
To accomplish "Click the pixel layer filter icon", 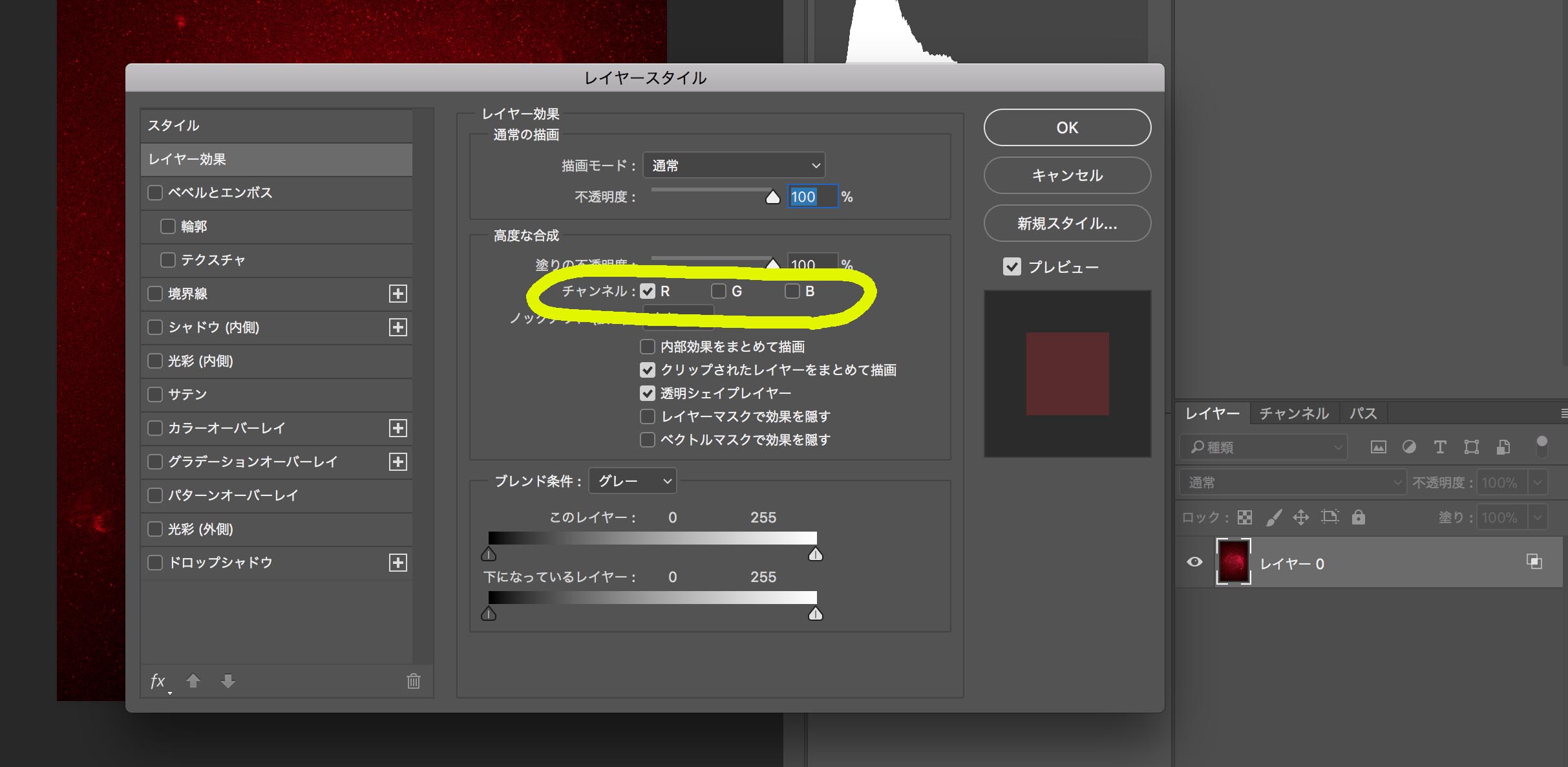I will coord(1378,447).
